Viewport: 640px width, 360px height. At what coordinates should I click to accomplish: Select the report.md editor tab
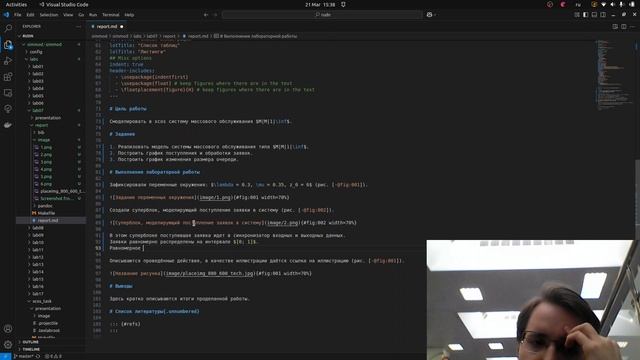[x=107, y=27]
